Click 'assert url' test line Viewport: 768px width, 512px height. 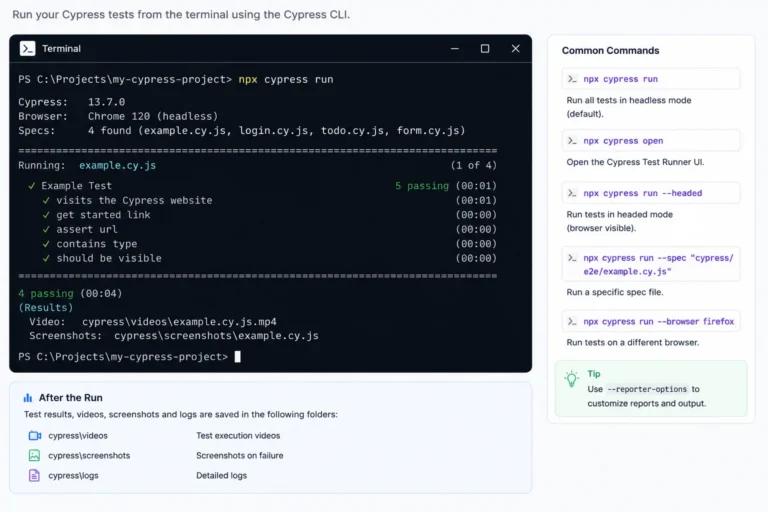point(87,229)
